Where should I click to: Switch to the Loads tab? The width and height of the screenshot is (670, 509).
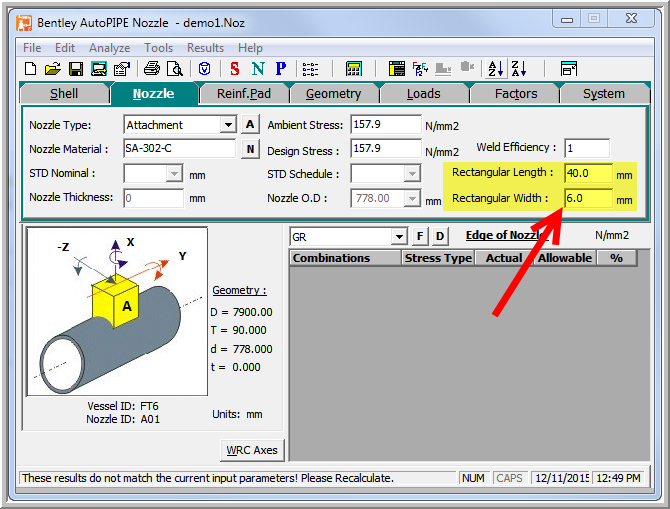423,94
